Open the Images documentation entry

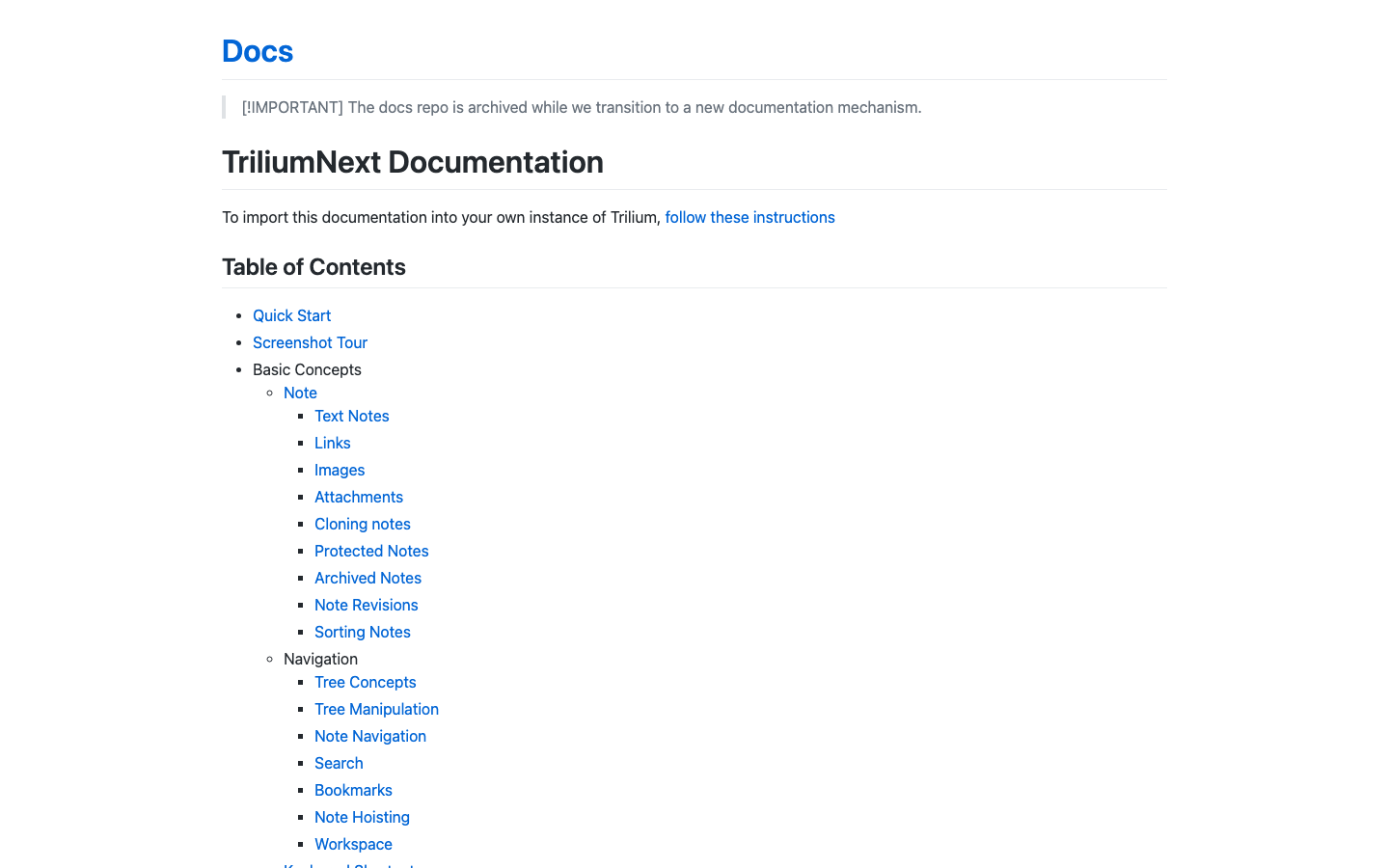pyautogui.click(x=340, y=471)
